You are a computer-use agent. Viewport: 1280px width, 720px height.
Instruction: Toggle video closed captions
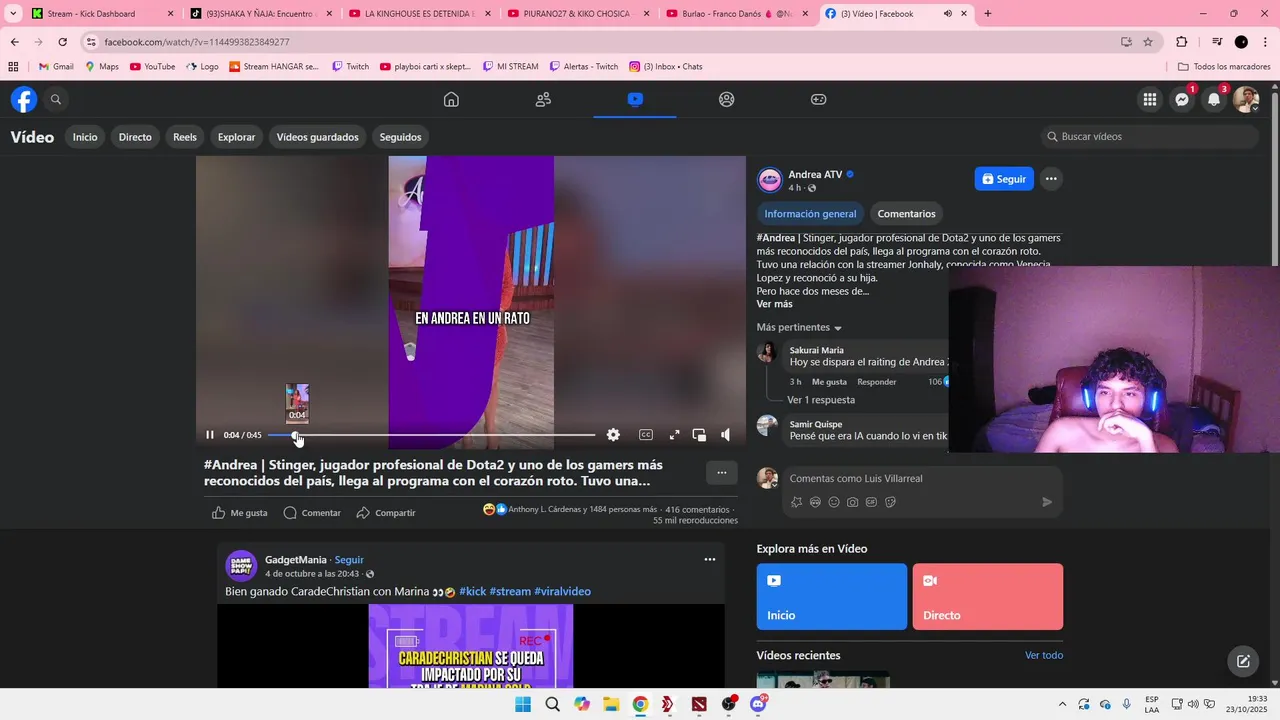tap(646, 435)
